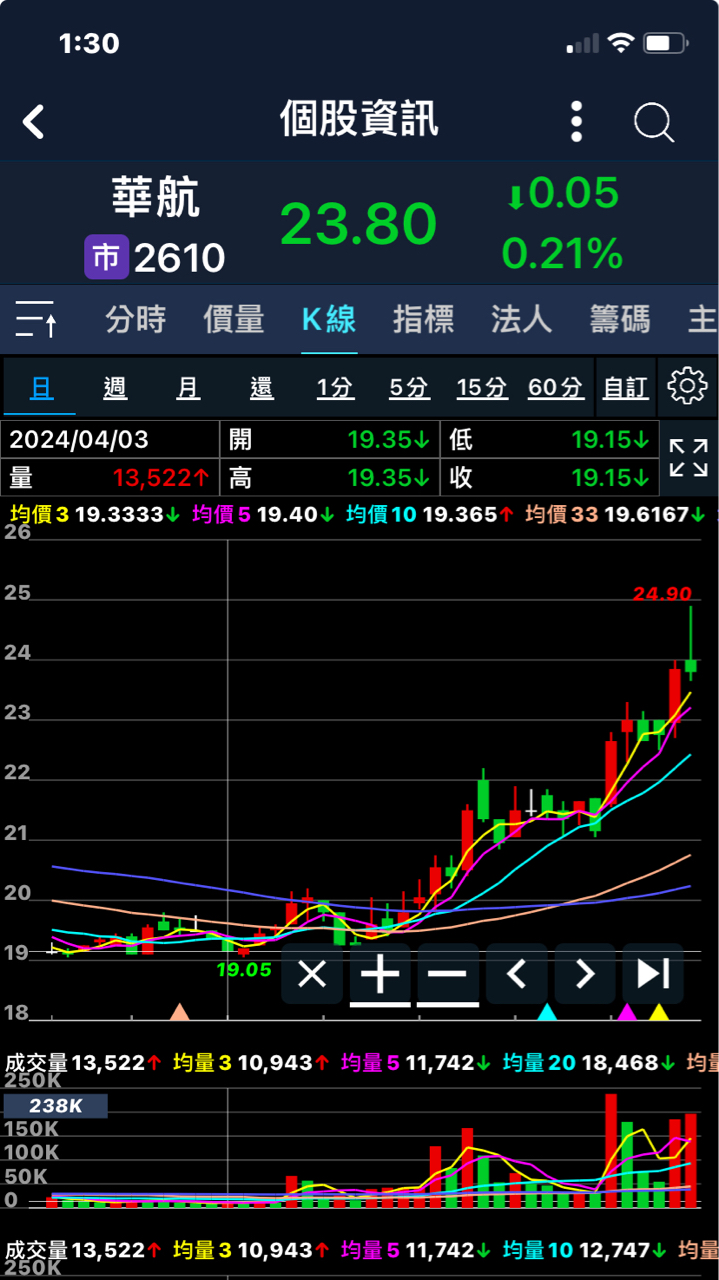Go back with the left chevron

(x=34, y=122)
